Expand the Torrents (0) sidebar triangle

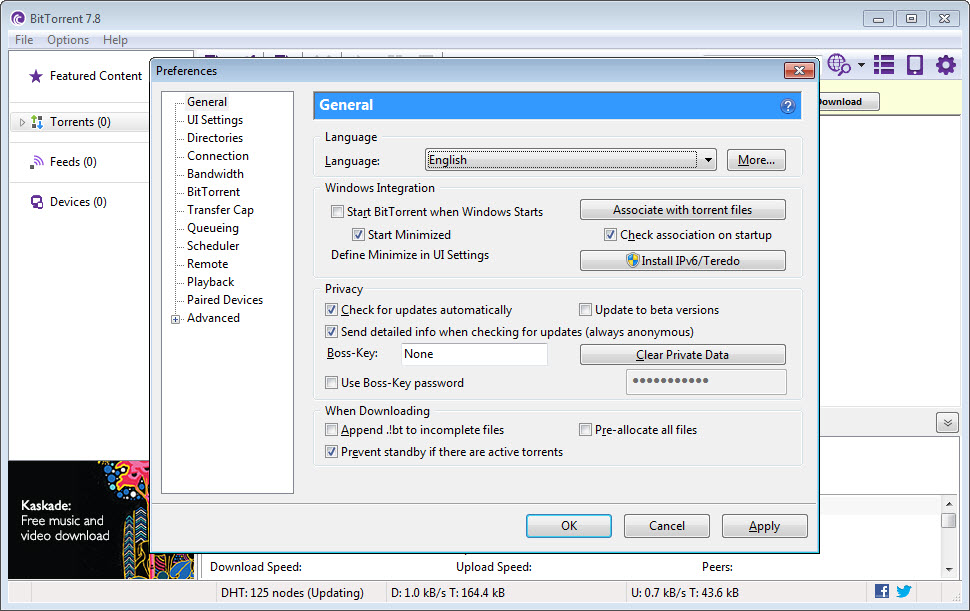(x=22, y=122)
